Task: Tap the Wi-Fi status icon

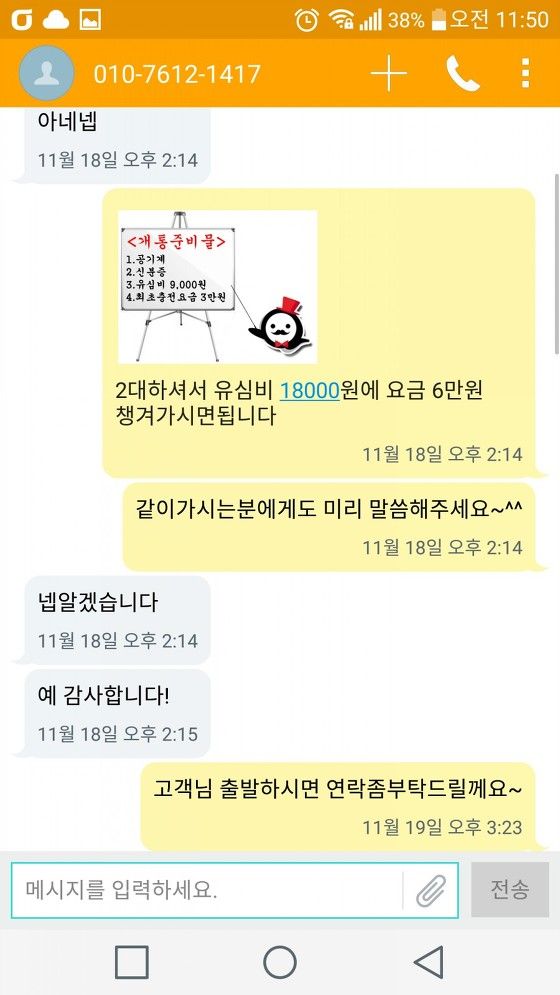Action: 341,20
